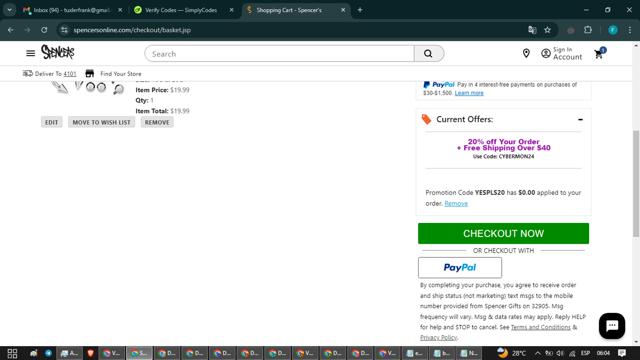Click the ESP language indicator
This screenshot has width=640, height=360.
585,353
